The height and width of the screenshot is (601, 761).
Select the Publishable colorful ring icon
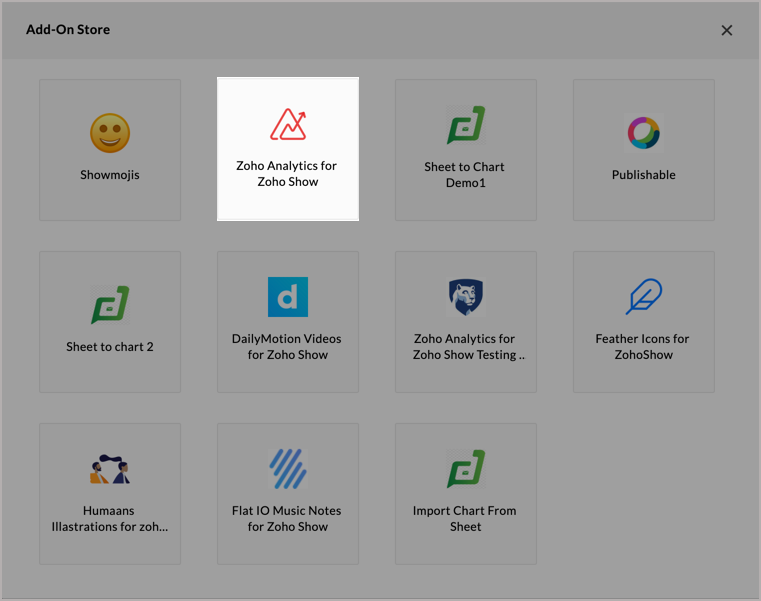(644, 133)
